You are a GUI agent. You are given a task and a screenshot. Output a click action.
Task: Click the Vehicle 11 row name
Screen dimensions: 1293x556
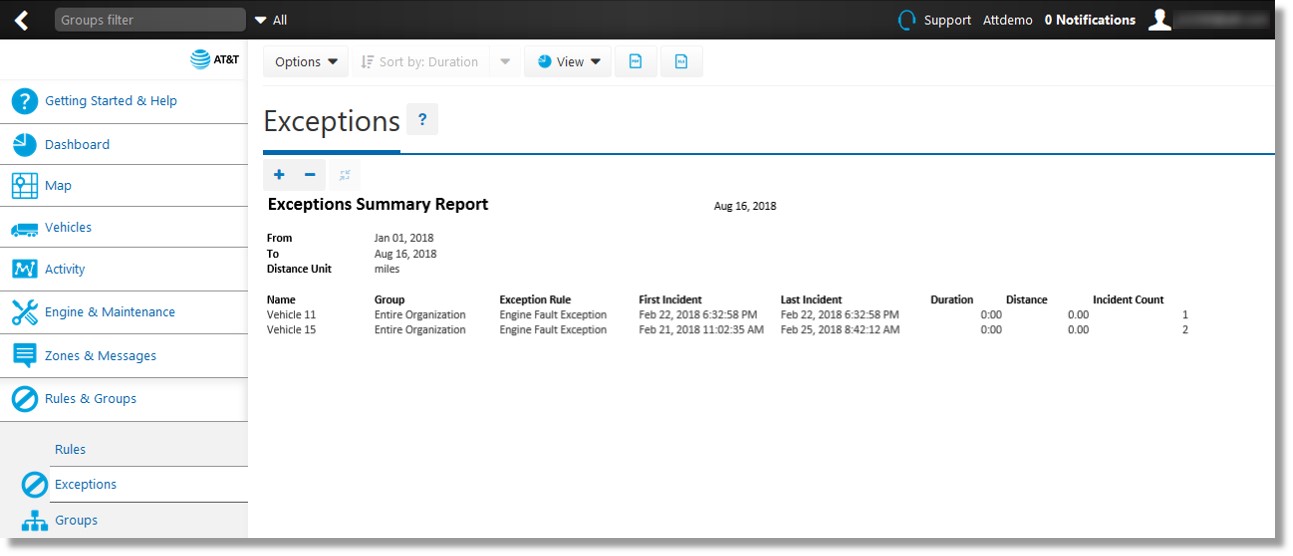pos(291,314)
